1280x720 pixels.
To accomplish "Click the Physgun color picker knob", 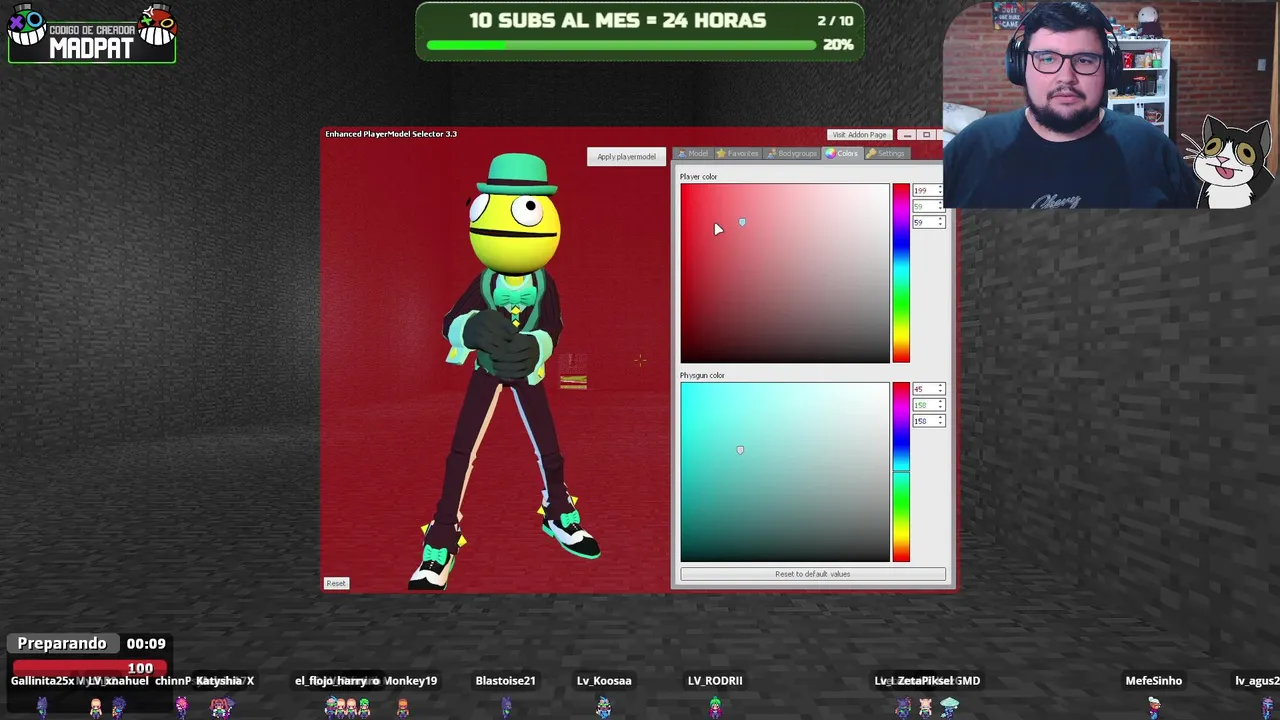I will click(x=740, y=450).
